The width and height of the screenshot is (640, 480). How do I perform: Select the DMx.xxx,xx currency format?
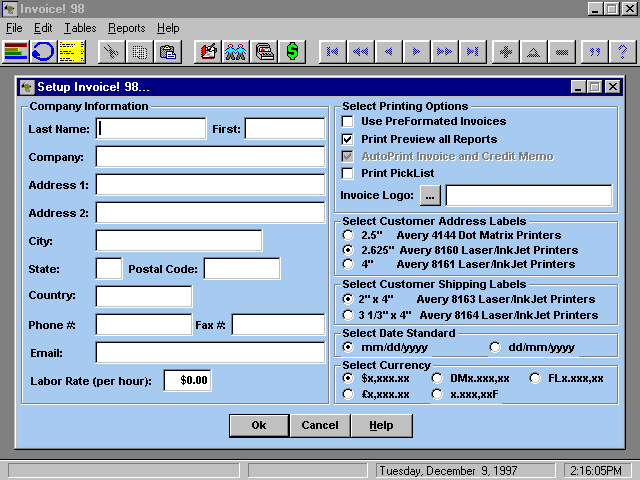tap(437, 378)
